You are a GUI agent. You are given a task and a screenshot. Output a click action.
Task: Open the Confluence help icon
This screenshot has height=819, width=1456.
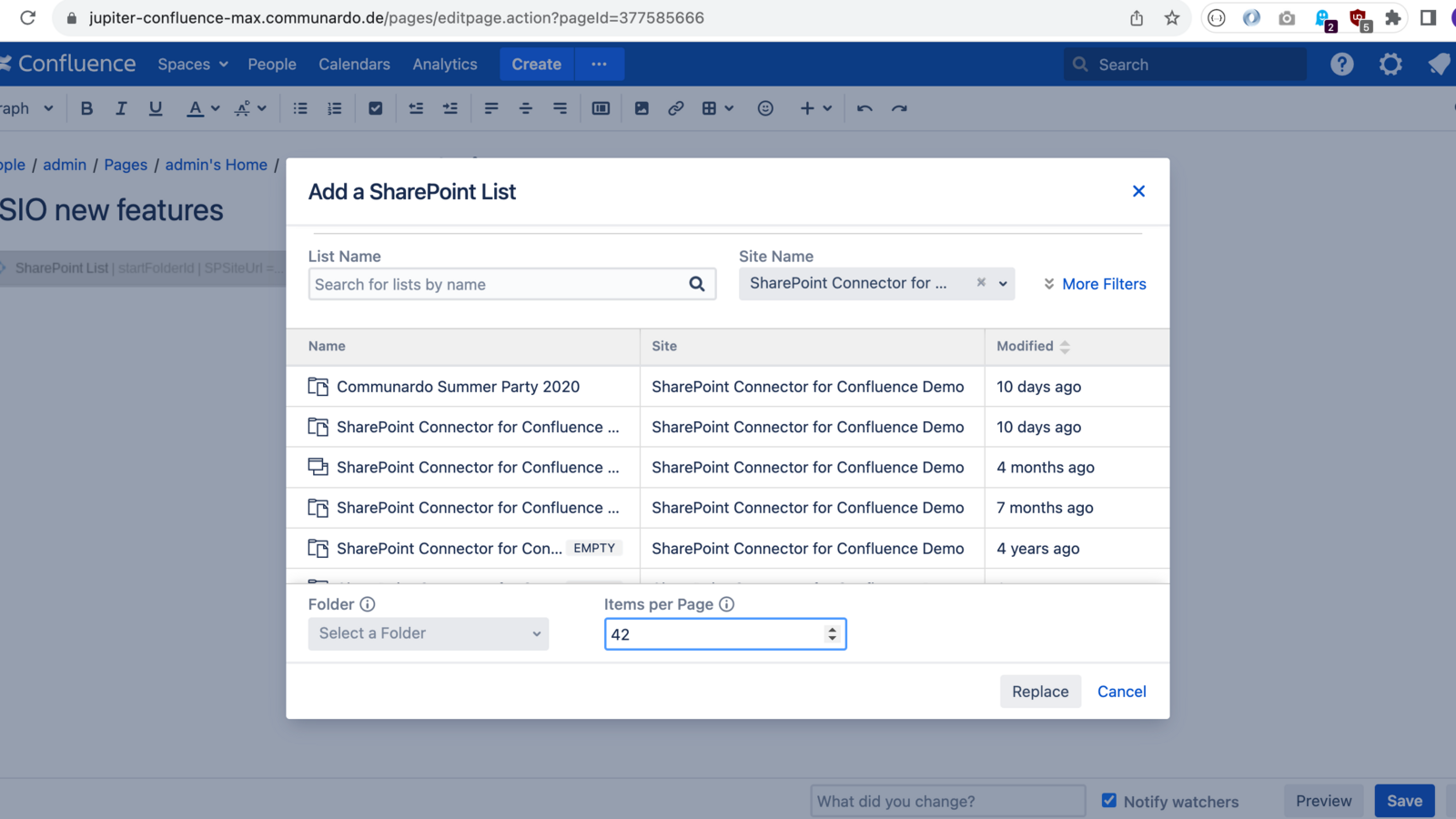click(x=1341, y=65)
